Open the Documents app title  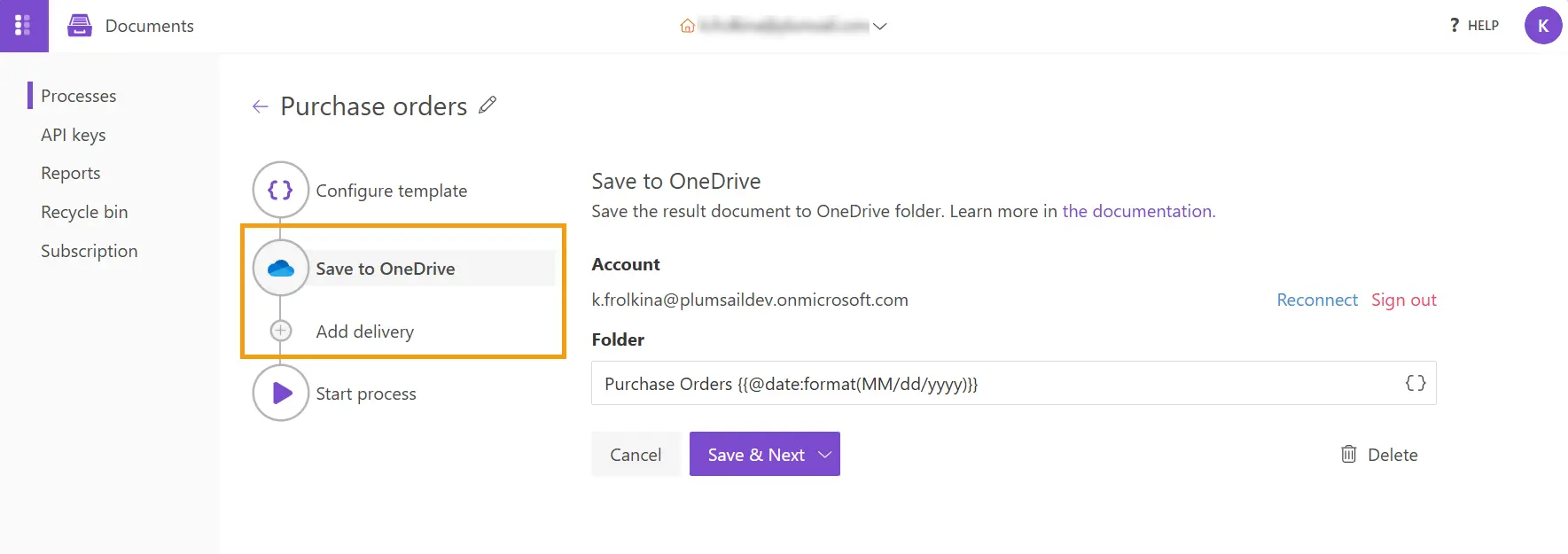(x=149, y=26)
